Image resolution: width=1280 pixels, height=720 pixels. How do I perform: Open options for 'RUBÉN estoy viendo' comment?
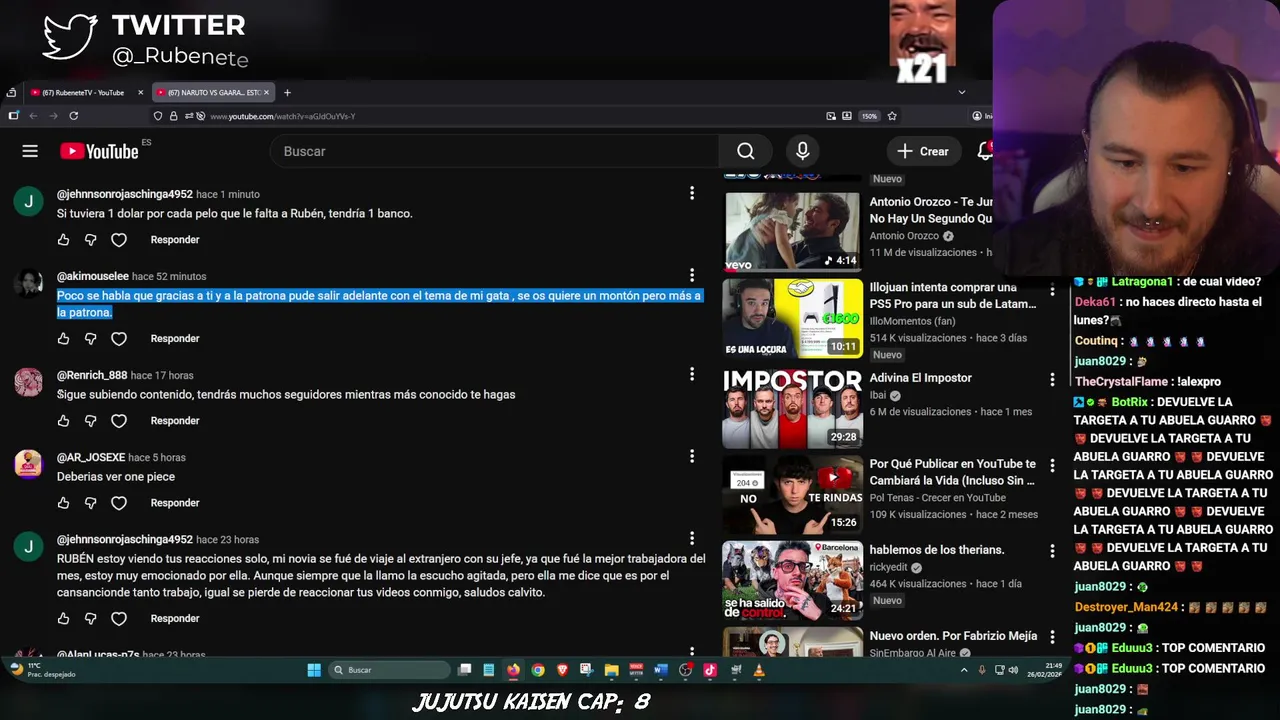point(692,538)
